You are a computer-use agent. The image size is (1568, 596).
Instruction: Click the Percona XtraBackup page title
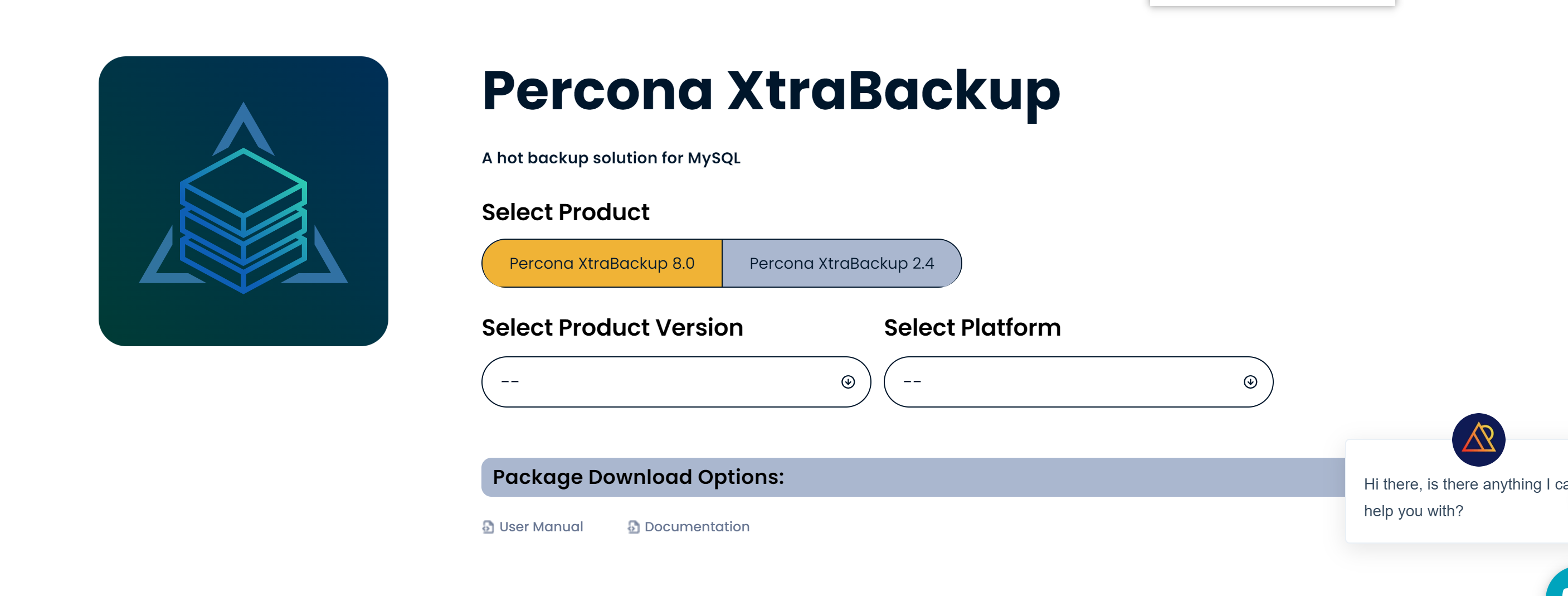coord(771,91)
